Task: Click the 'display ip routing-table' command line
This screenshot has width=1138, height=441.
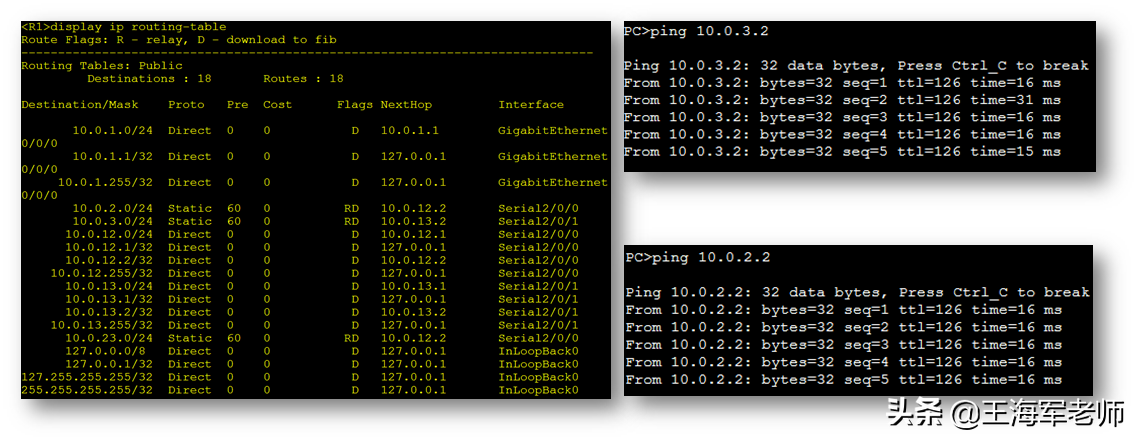Action: [x=124, y=26]
